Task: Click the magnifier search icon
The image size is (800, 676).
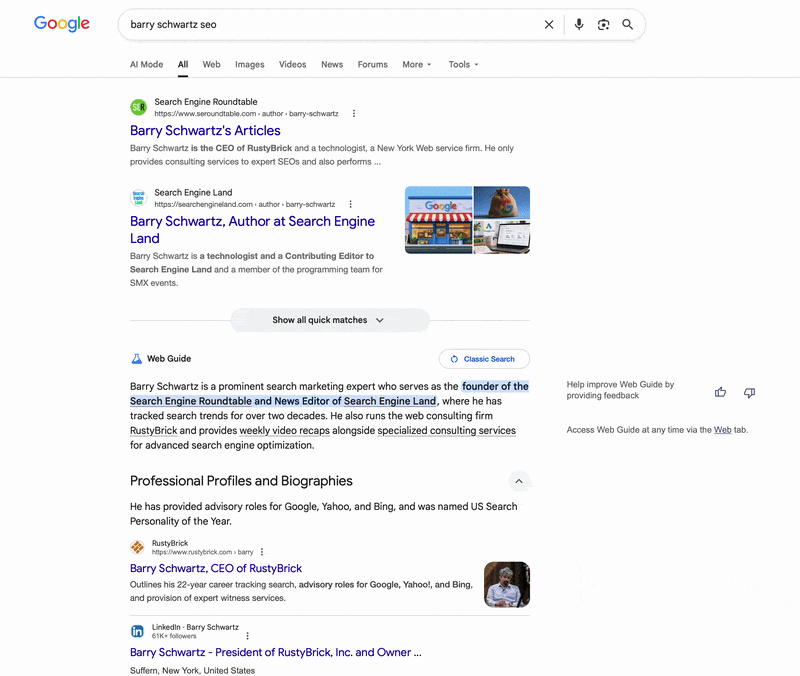Action: tap(628, 24)
